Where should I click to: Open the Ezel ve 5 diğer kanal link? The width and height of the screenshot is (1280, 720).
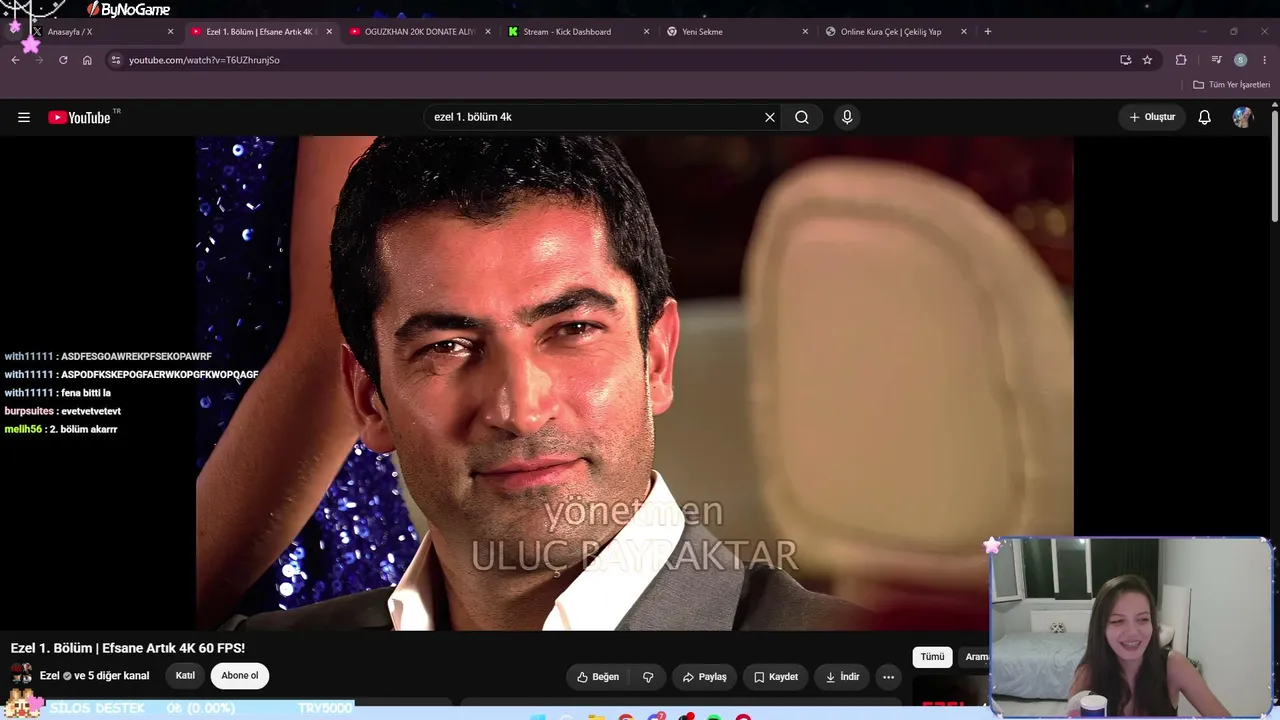pos(94,676)
